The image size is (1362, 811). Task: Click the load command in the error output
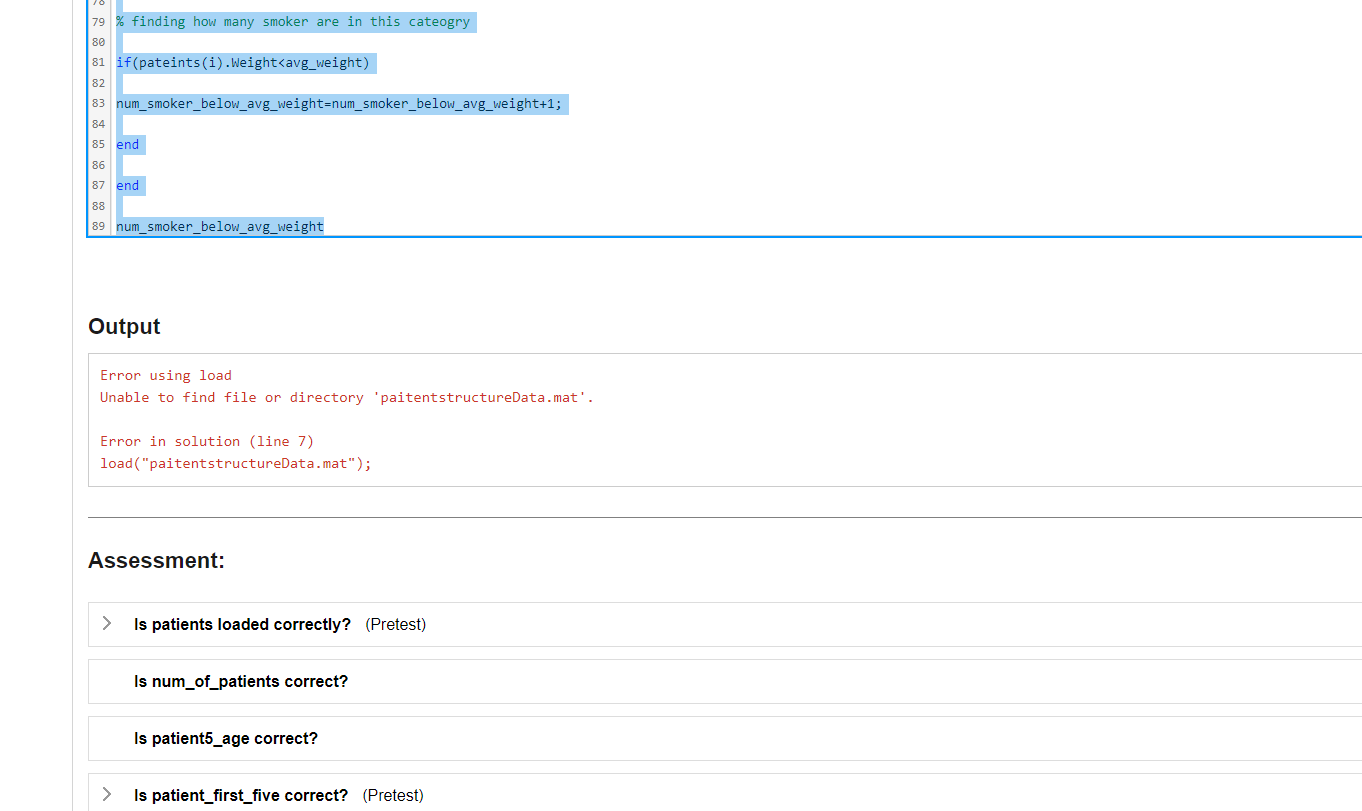[235, 463]
